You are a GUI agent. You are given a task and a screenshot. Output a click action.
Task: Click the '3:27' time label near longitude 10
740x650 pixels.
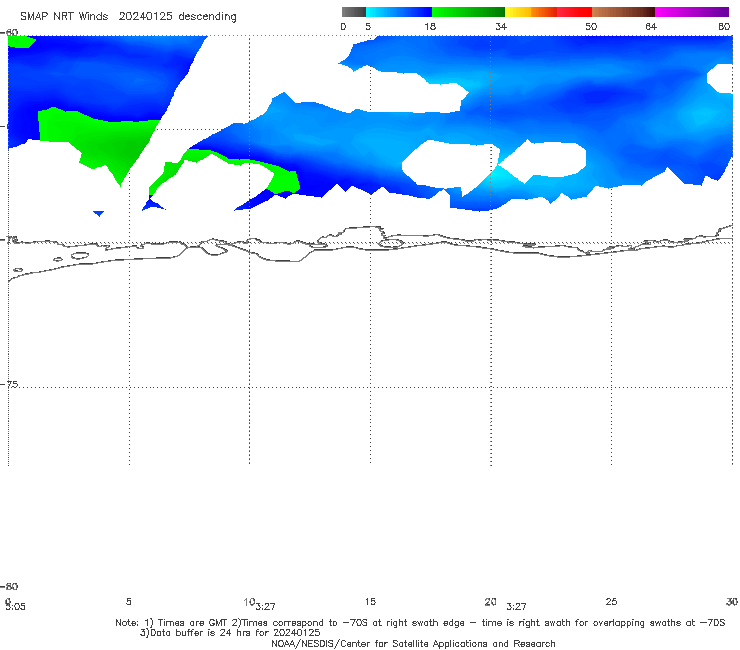265,607
